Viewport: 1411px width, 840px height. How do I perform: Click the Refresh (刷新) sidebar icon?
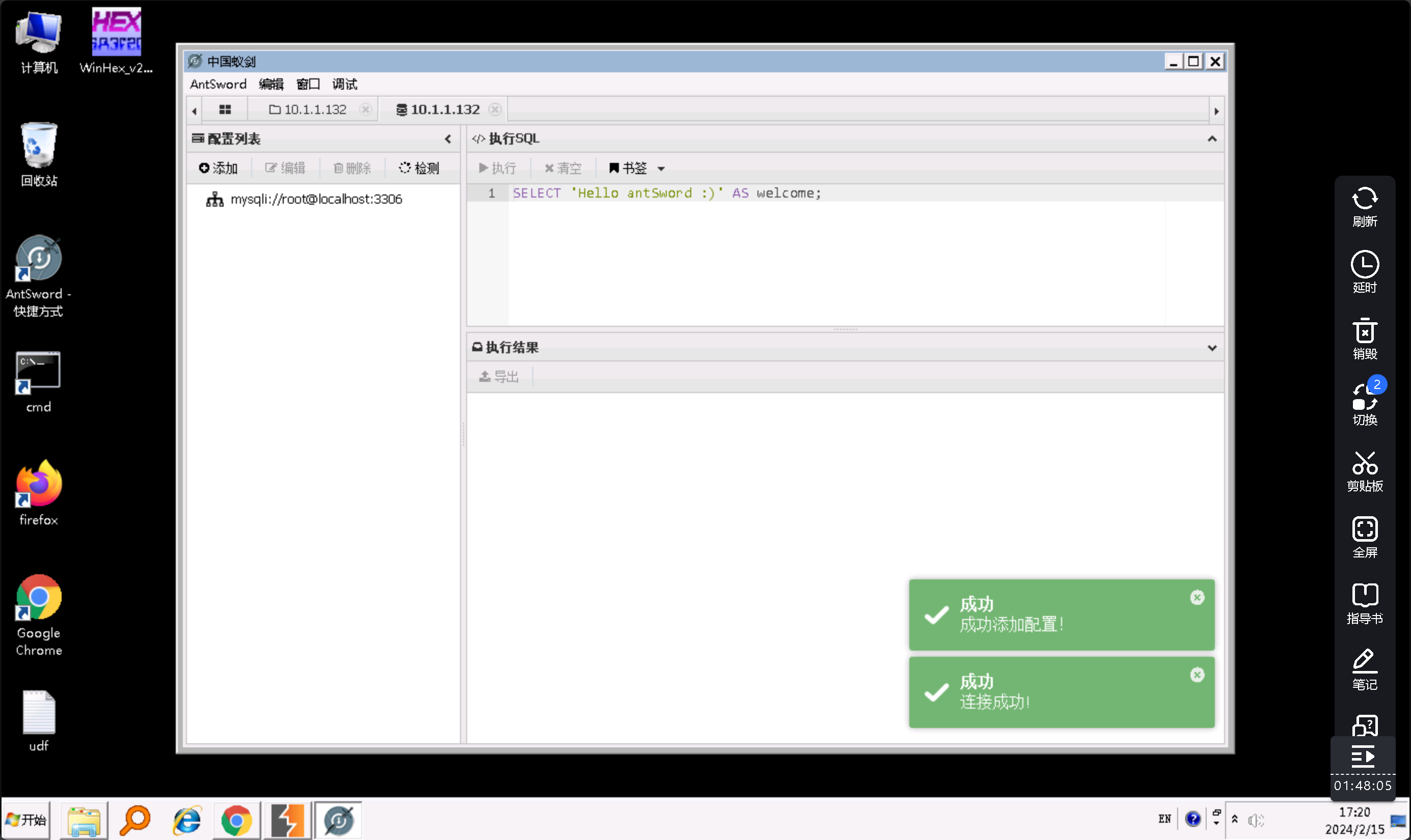(x=1365, y=207)
